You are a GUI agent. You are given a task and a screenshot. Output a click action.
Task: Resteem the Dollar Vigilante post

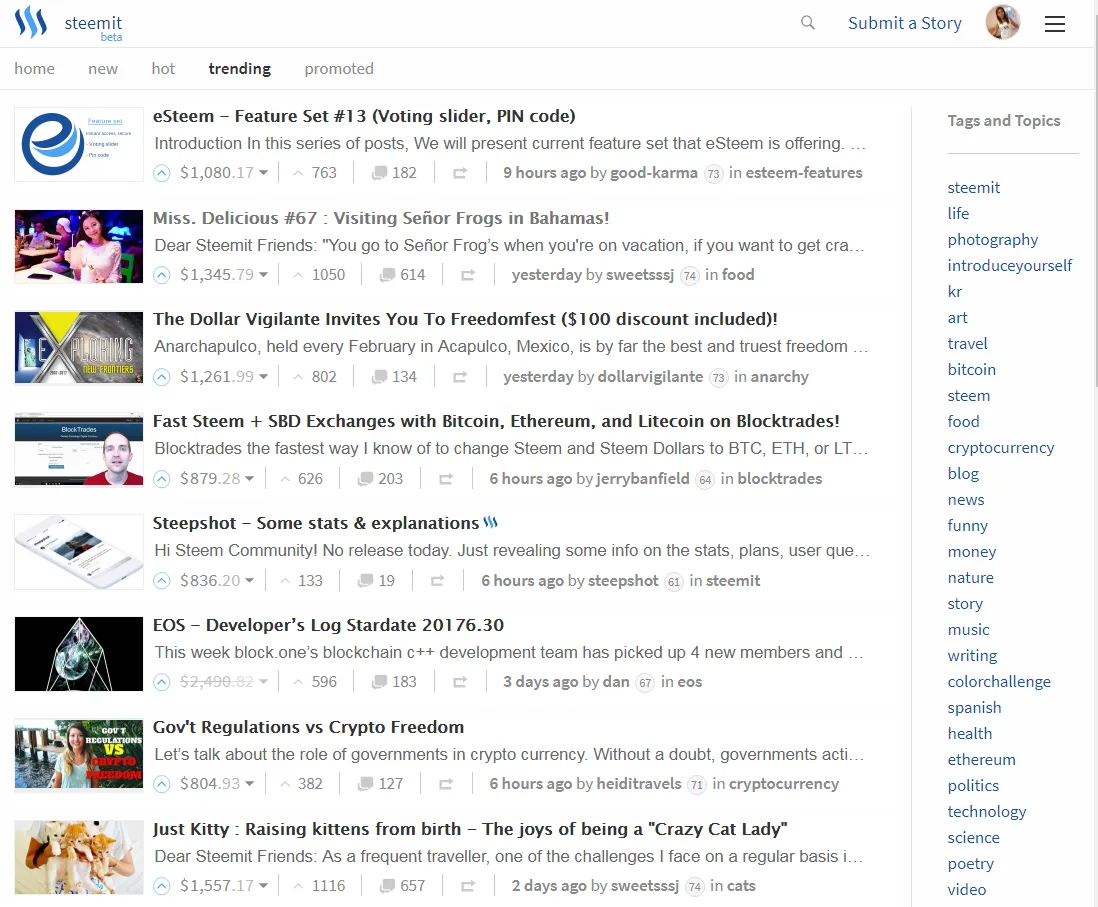coord(460,378)
